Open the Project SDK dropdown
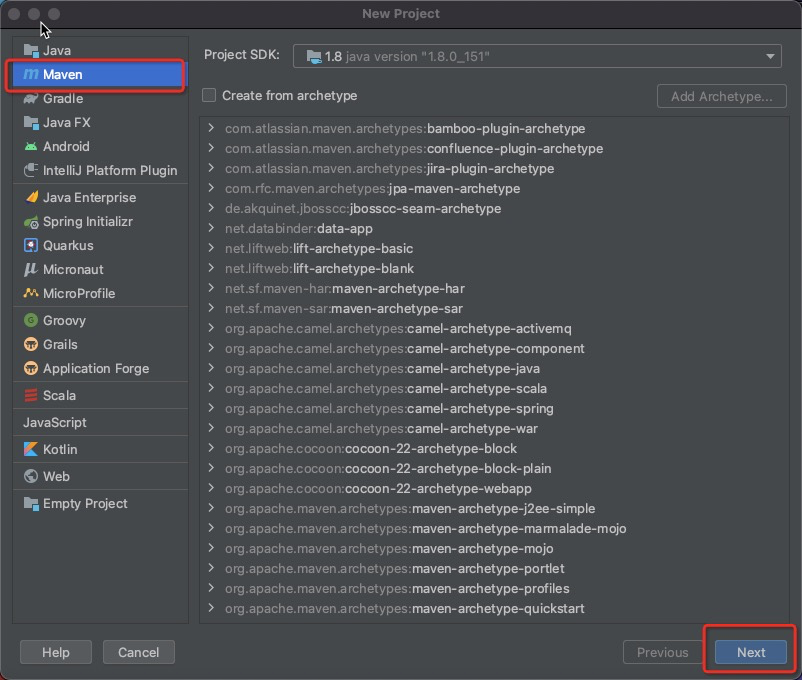The height and width of the screenshot is (680, 802). coord(537,56)
